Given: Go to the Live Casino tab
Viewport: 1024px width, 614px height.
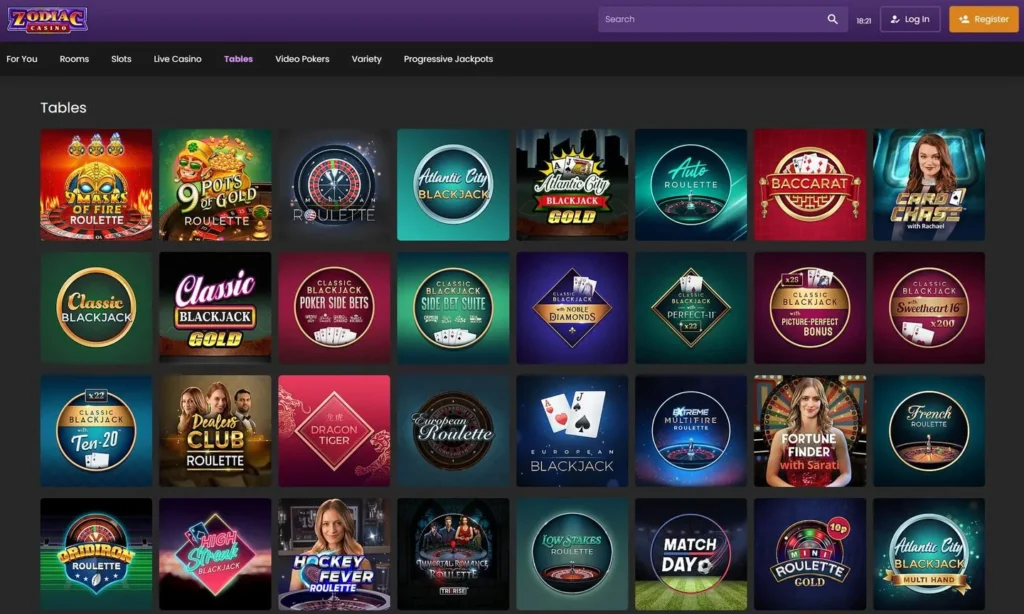Looking at the screenshot, I should pyautogui.click(x=178, y=59).
